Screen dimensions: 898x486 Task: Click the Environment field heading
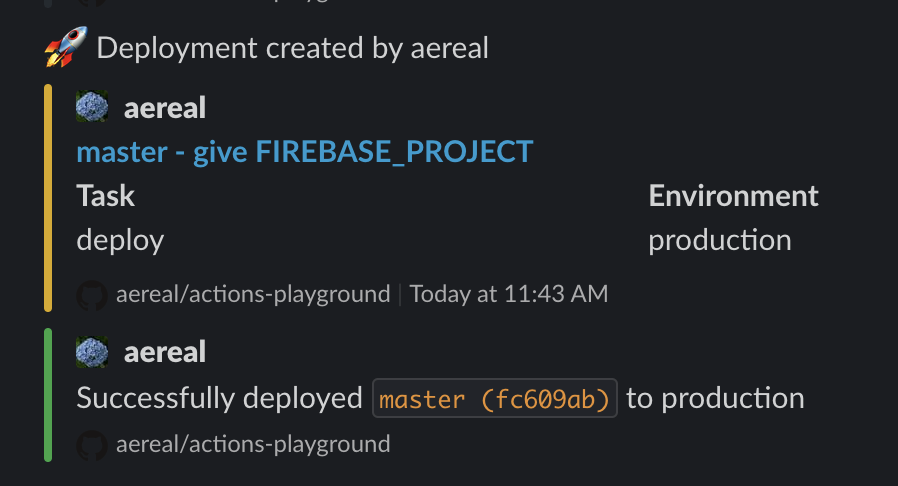coord(733,196)
